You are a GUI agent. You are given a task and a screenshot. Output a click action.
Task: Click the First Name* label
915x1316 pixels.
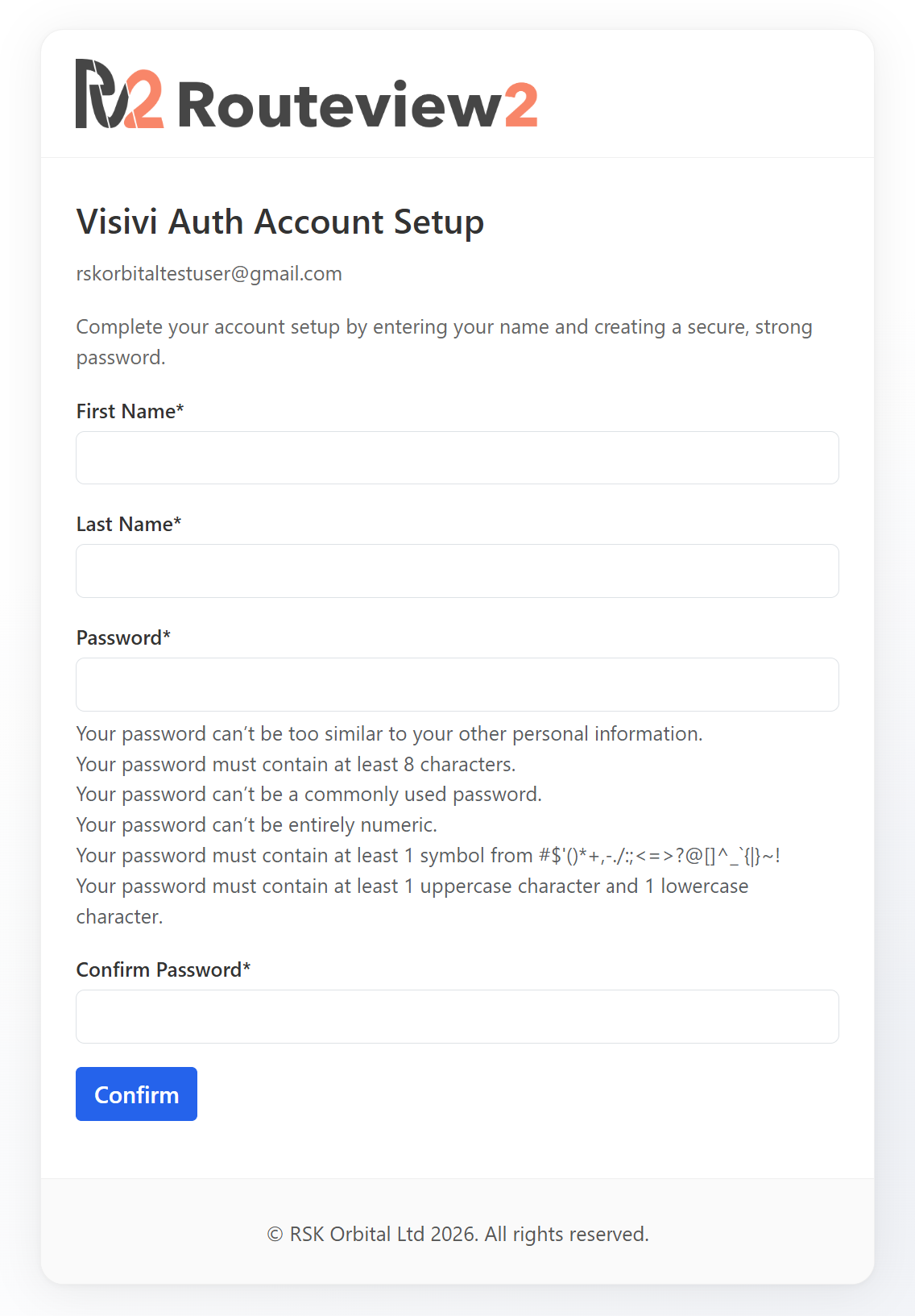130,411
